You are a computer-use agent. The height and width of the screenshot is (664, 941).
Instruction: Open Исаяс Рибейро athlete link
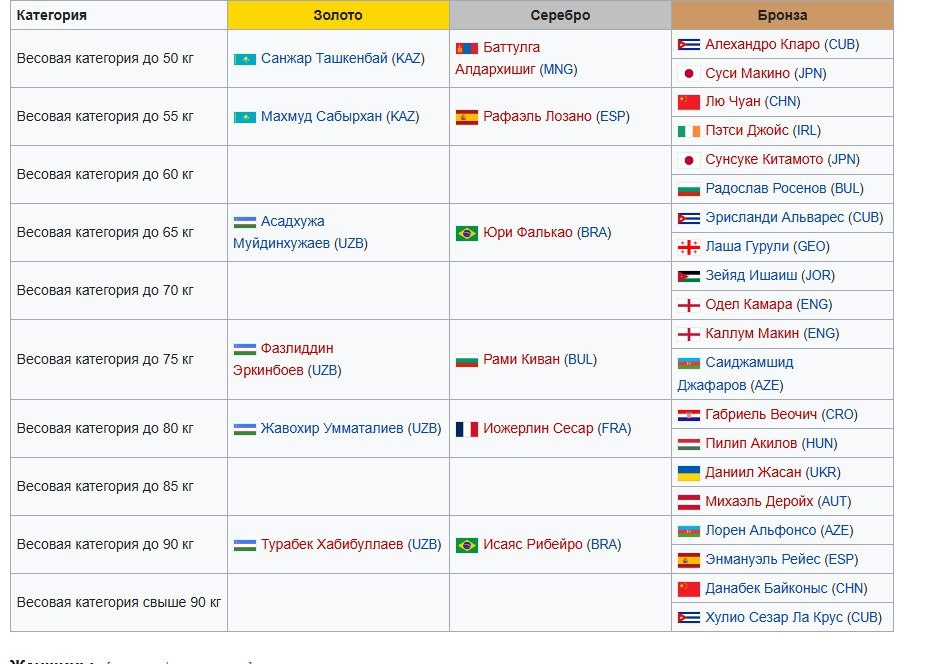coord(533,544)
